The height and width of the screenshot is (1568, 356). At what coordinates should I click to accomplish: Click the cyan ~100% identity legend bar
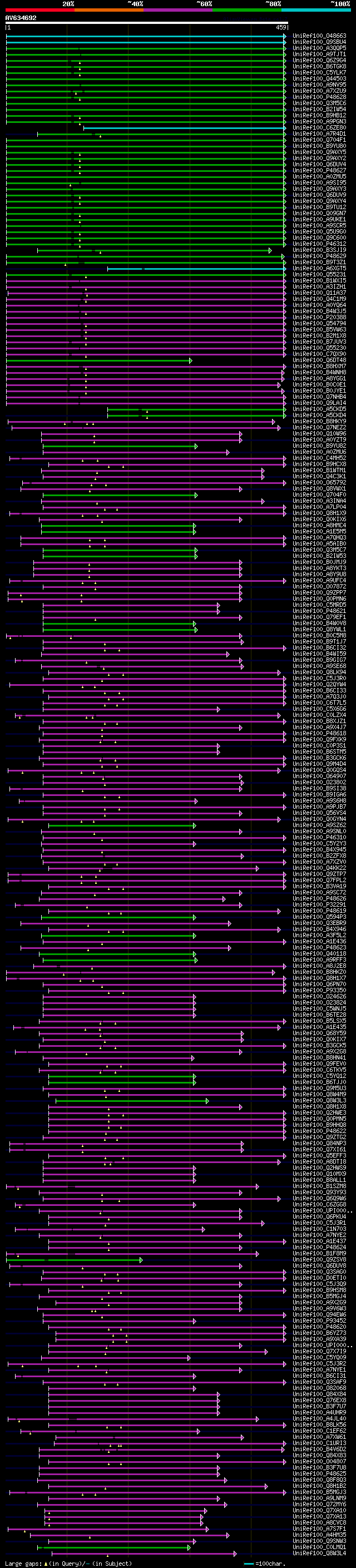tap(316, 10)
